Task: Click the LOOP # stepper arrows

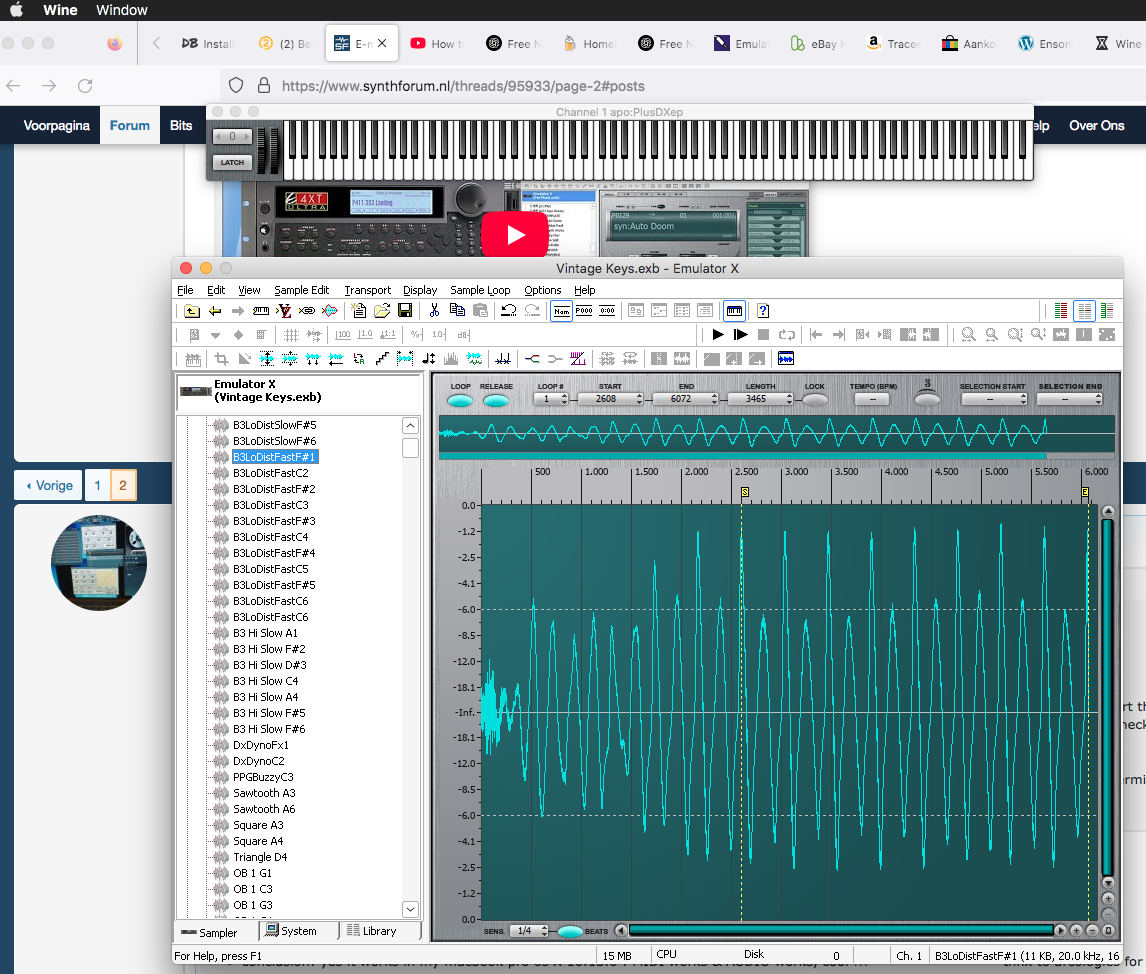Action: (564, 399)
